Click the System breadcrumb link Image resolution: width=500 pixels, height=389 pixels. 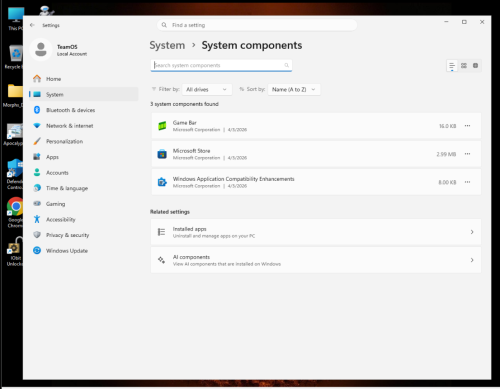[x=167, y=45]
